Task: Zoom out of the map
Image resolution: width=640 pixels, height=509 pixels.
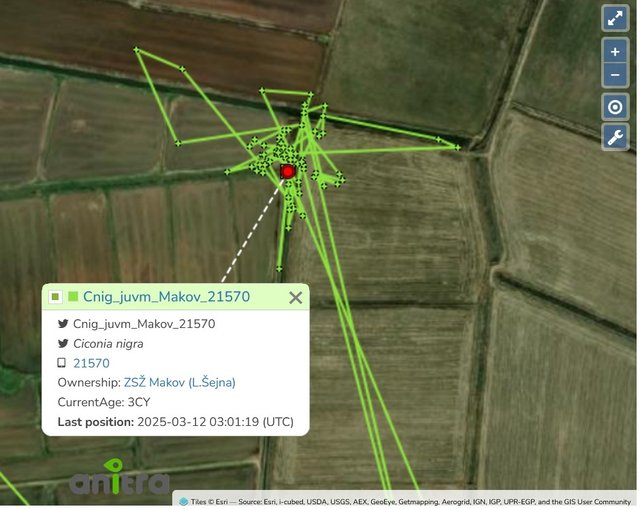Action: click(x=615, y=76)
